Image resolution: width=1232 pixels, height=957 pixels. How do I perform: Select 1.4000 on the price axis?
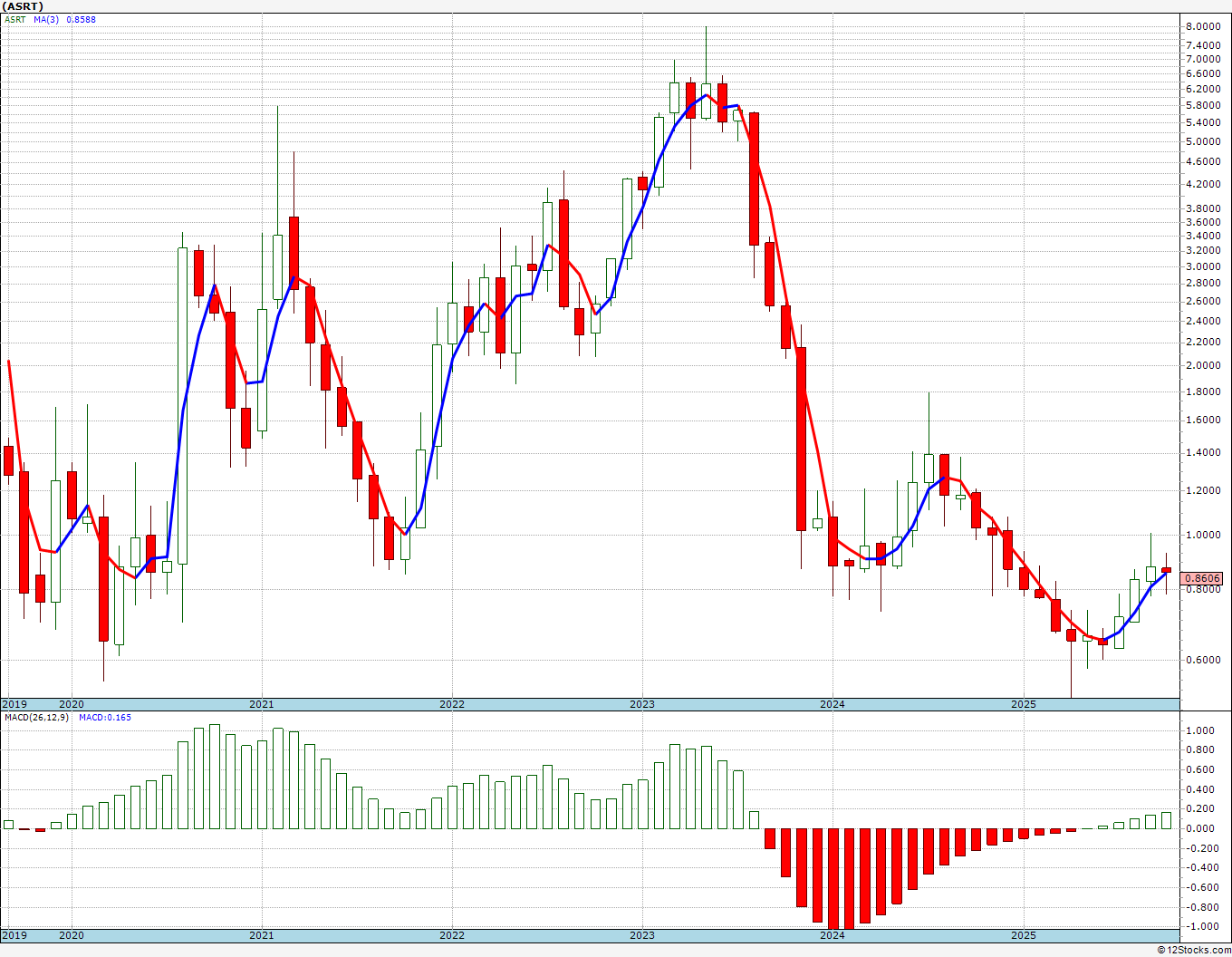point(1202,452)
